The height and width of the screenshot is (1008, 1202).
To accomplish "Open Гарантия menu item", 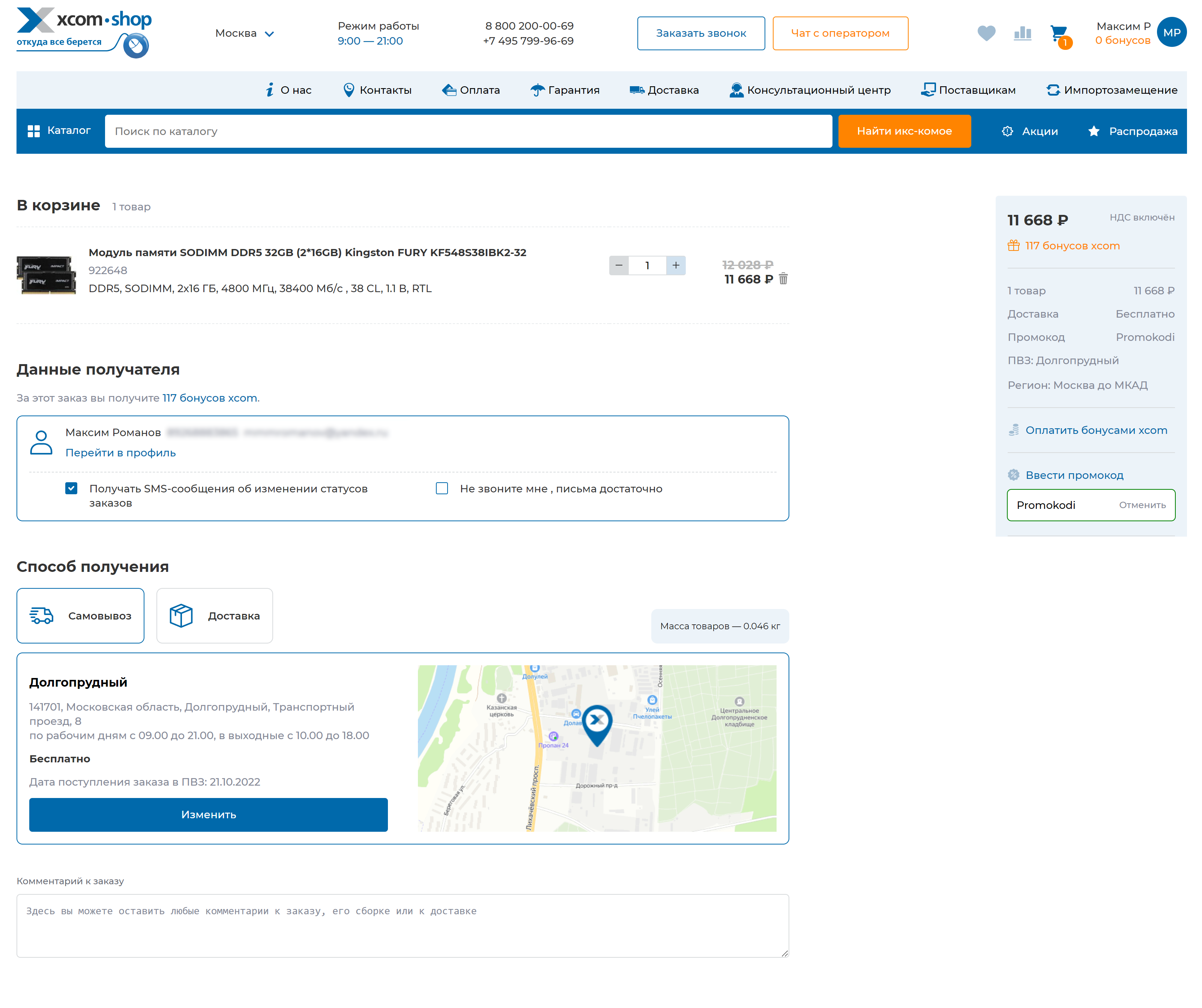I will pos(565,90).
